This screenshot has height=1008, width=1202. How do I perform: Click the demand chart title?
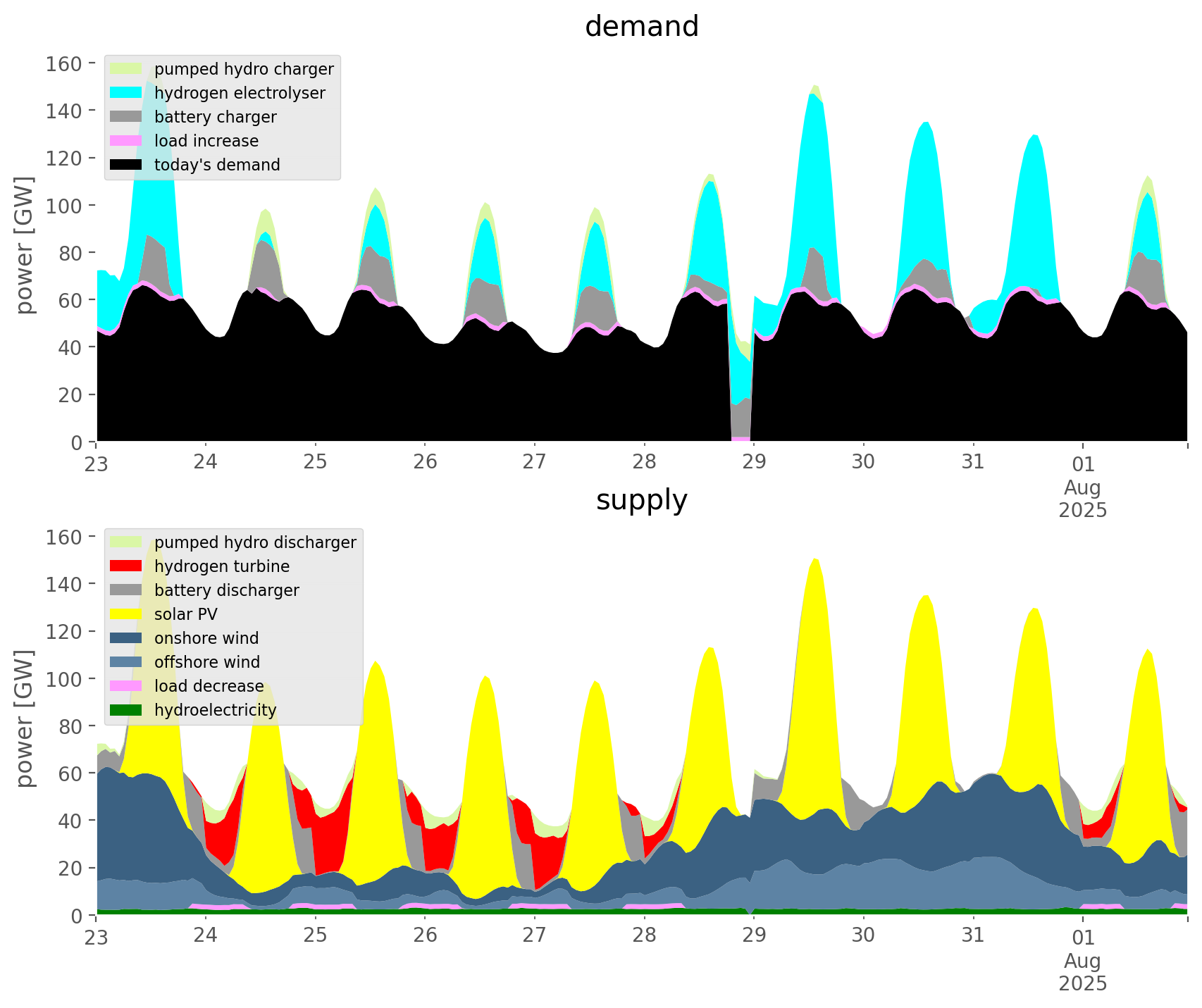coord(641,27)
